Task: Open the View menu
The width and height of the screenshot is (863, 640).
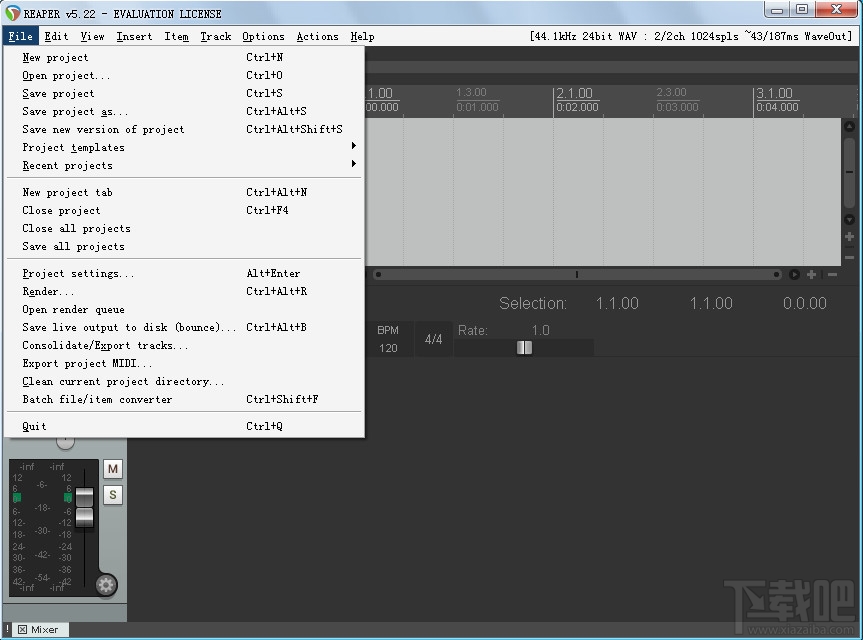Action: coord(92,36)
